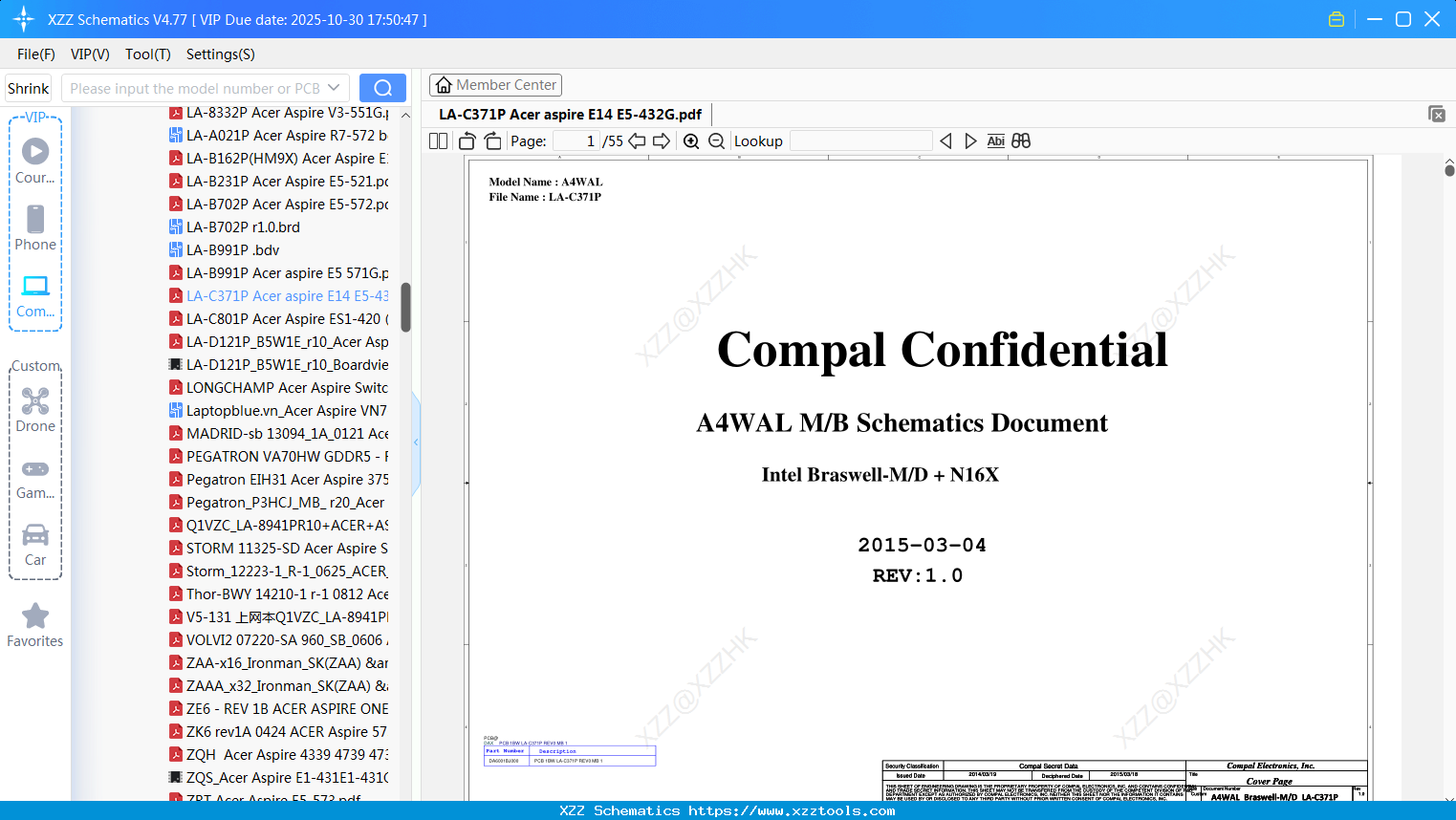Open the Settings(S) menu
1456x820 pixels.
(x=221, y=54)
